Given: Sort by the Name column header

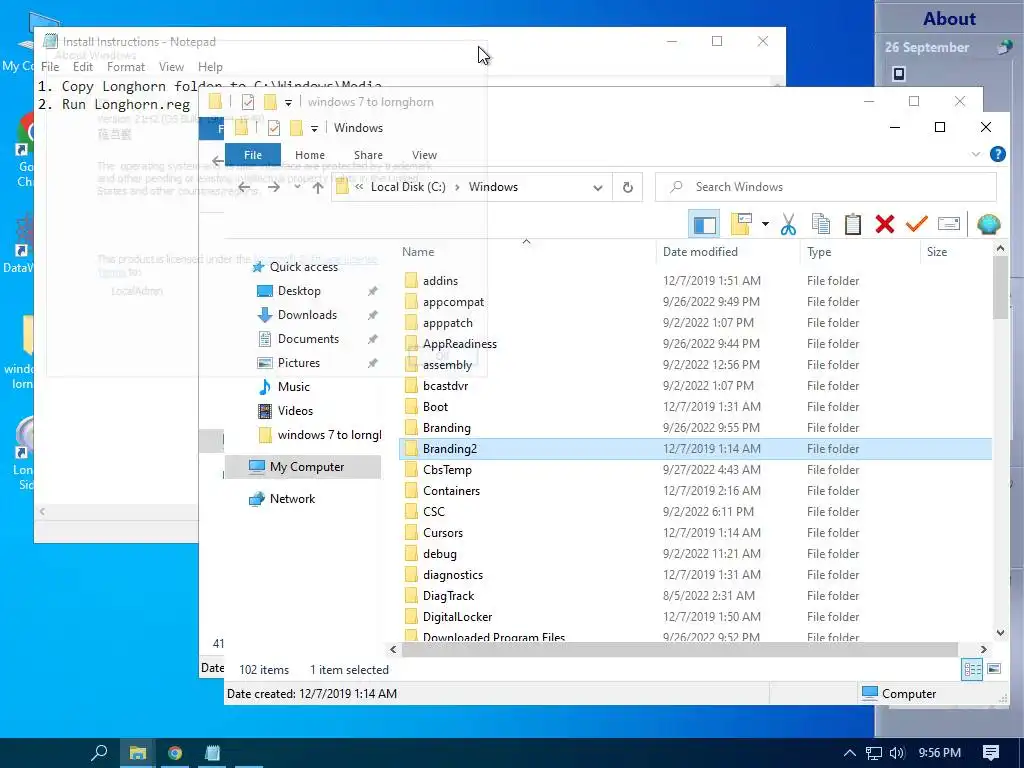Looking at the screenshot, I should (x=418, y=252).
